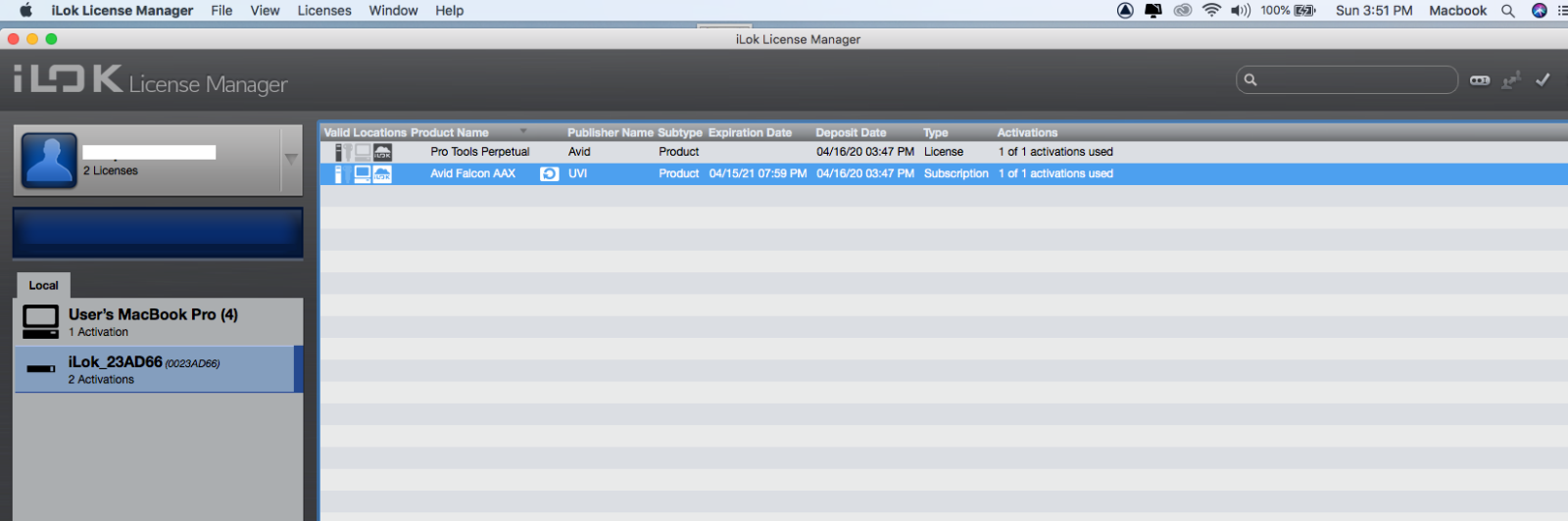Click the transfer license ownership icon

tap(1511, 80)
